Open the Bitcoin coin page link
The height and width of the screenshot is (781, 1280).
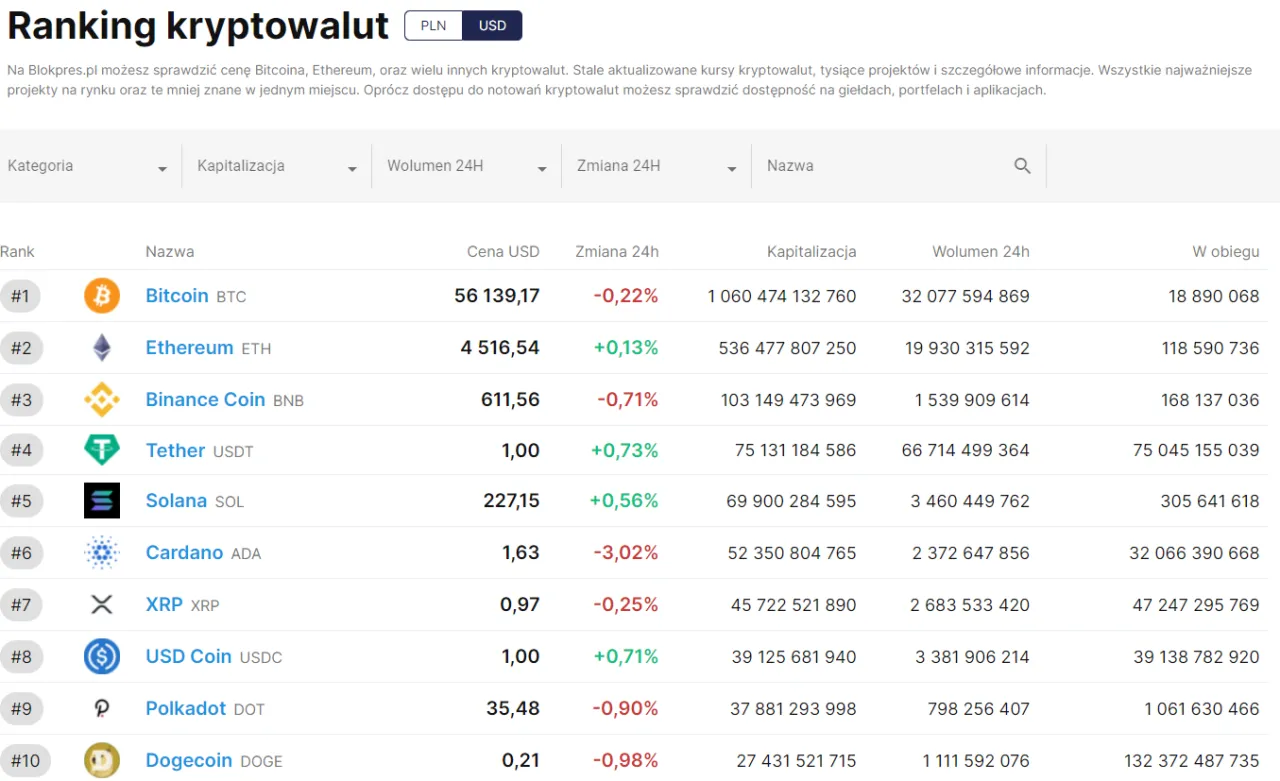[177, 296]
